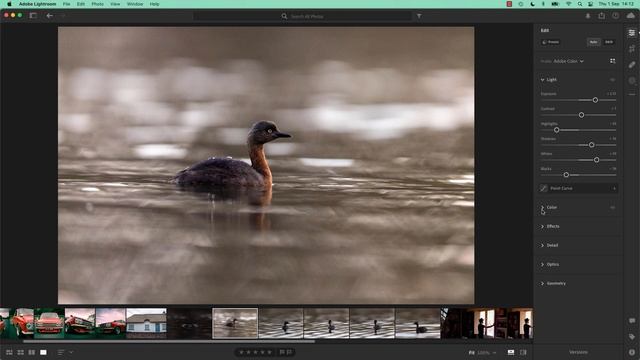Open the notifications bell

click(x=588, y=16)
